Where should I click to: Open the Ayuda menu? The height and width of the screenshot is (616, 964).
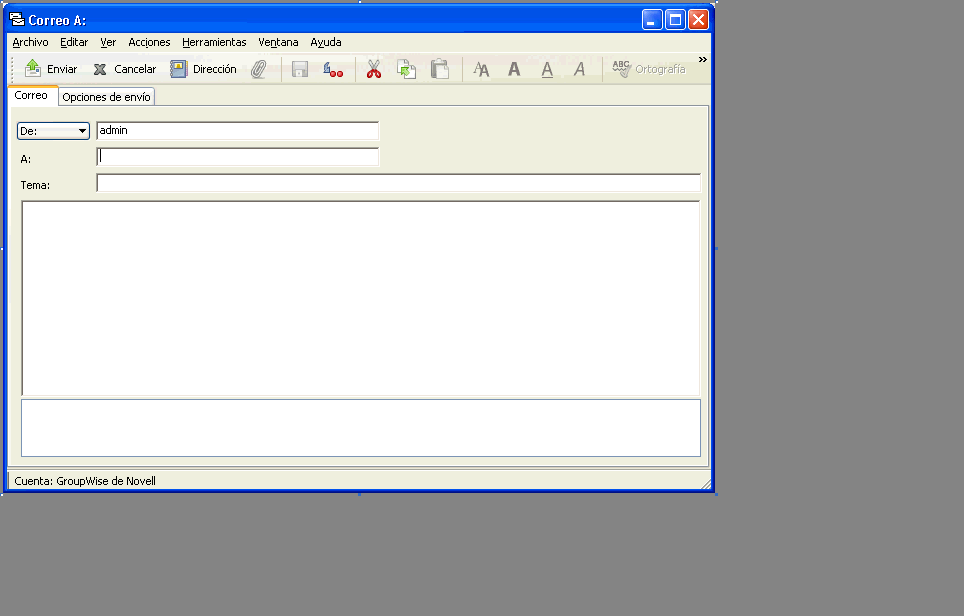[326, 42]
